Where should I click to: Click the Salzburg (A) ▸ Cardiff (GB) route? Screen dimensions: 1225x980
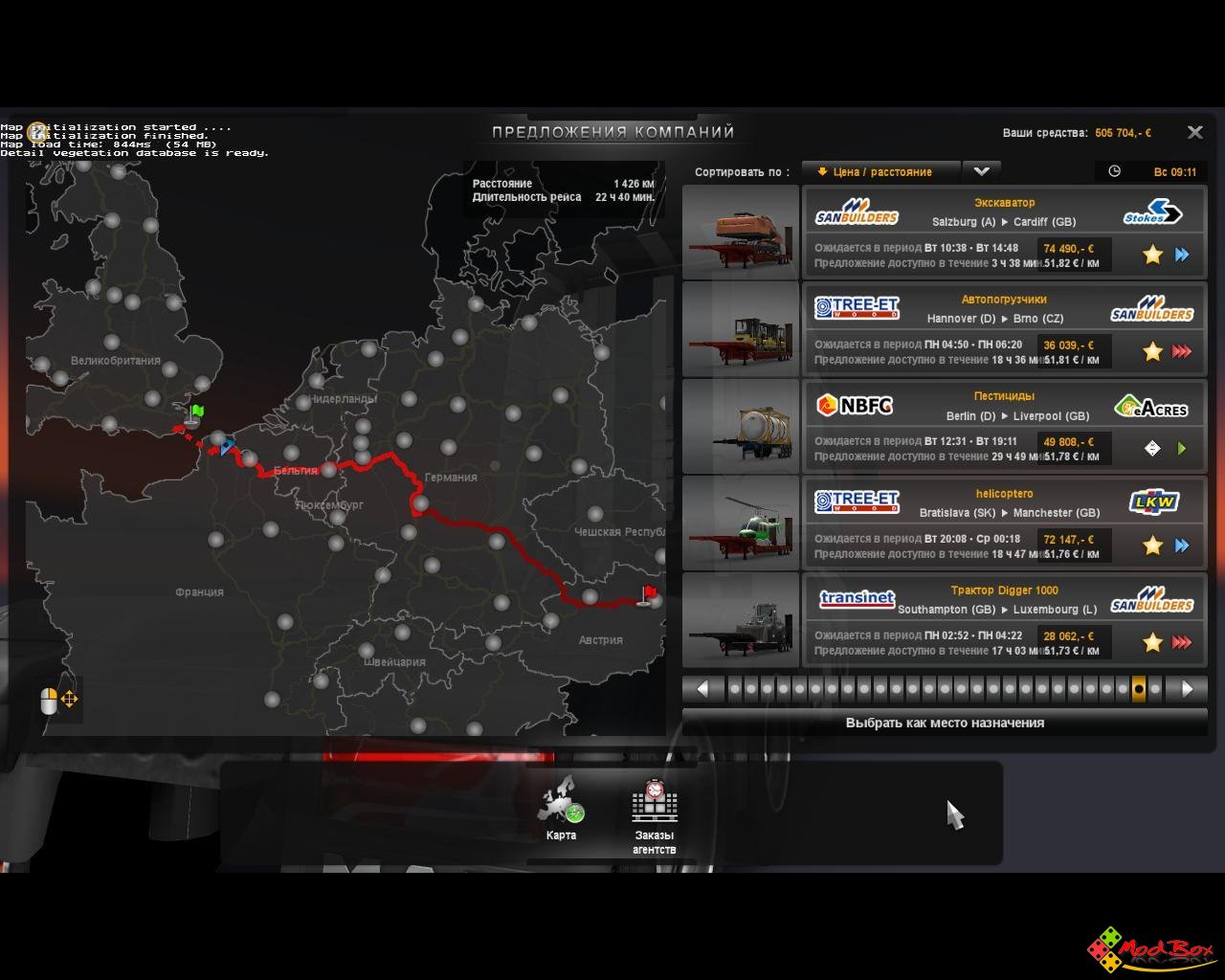1004,222
